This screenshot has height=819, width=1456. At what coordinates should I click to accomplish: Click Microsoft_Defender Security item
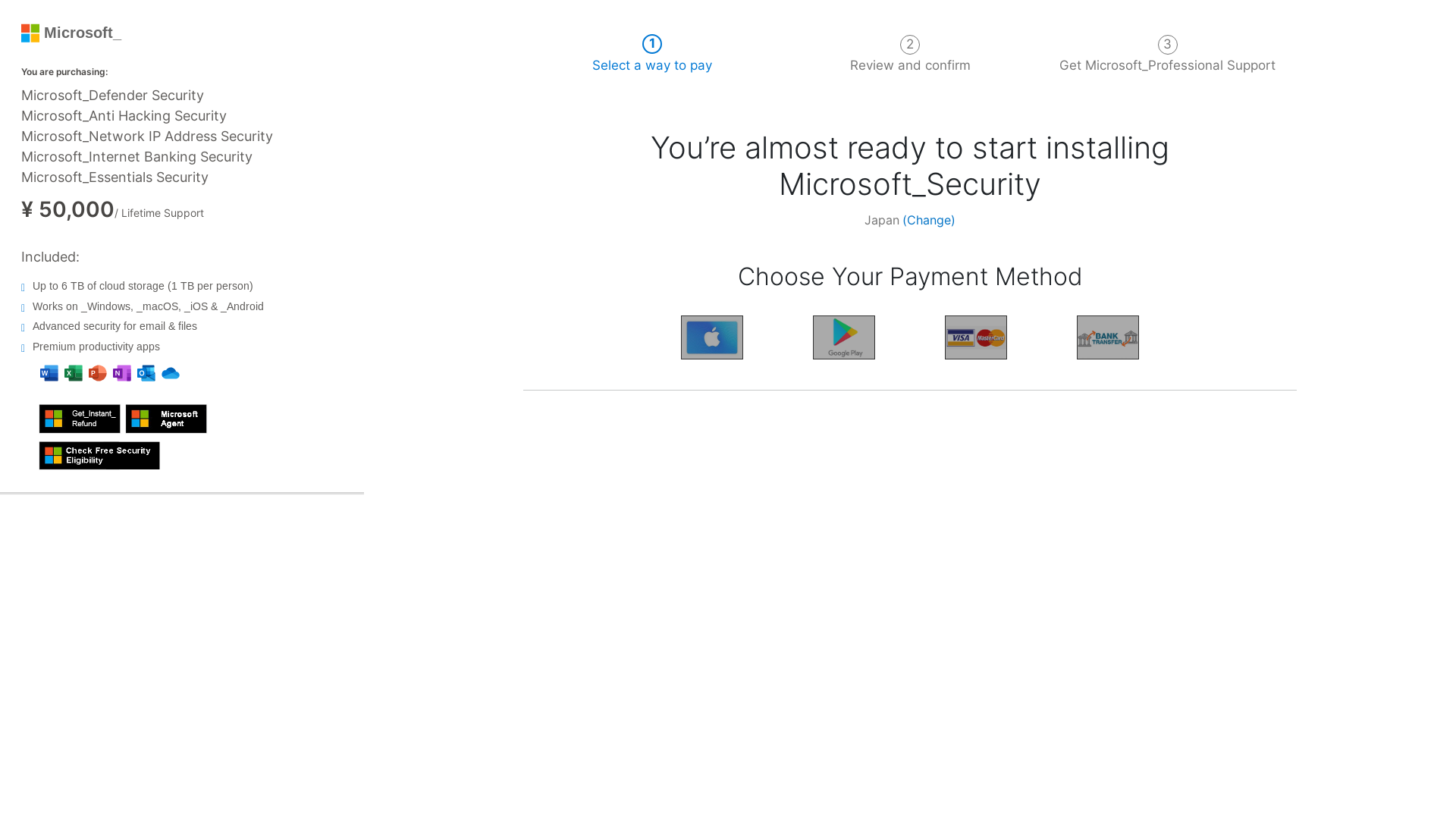point(112,96)
